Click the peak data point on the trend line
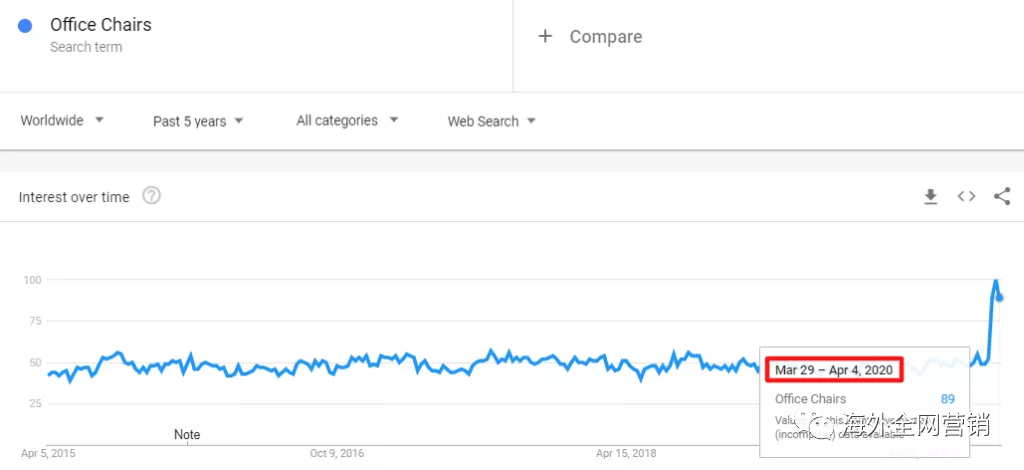Image resolution: width=1024 pixels, height=470 pixels. pyautogui.click(x=996, y=282)
